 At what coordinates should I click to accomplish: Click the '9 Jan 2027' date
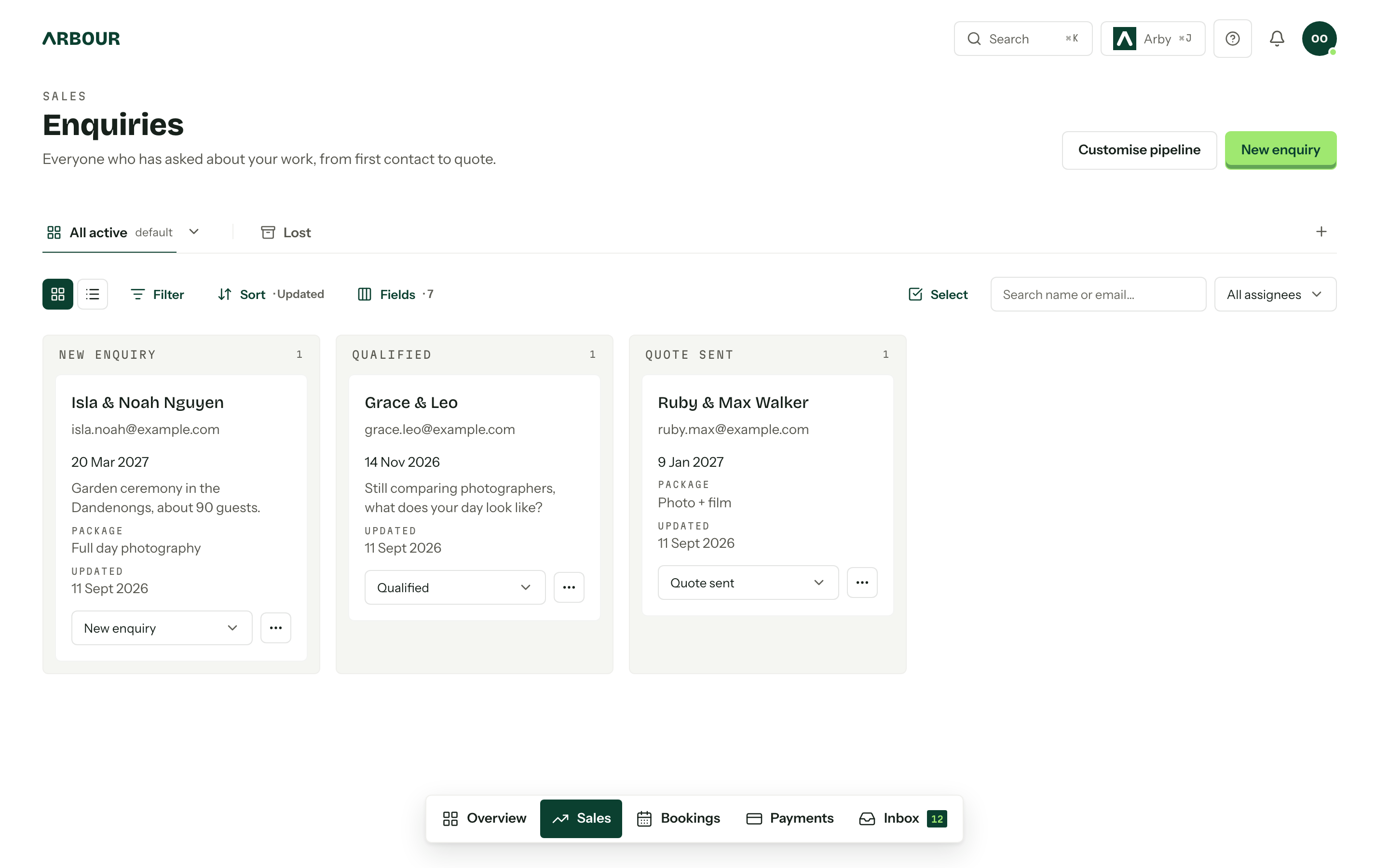(691, 462)
